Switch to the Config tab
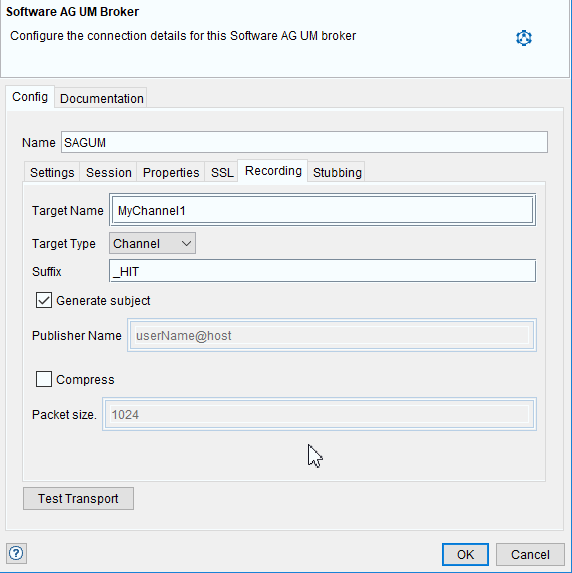Image resolution: width=572 pixels, height=573 pixels. pyautogui.click(x=30, y=97)
